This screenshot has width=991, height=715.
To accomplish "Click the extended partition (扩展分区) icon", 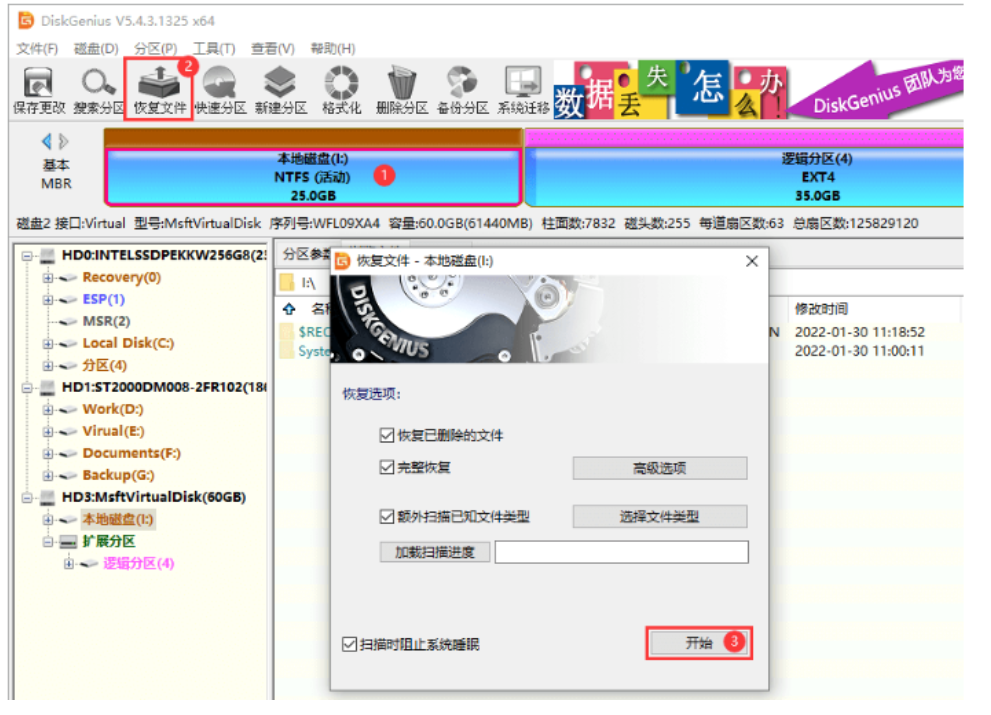I will pos(68,542).
